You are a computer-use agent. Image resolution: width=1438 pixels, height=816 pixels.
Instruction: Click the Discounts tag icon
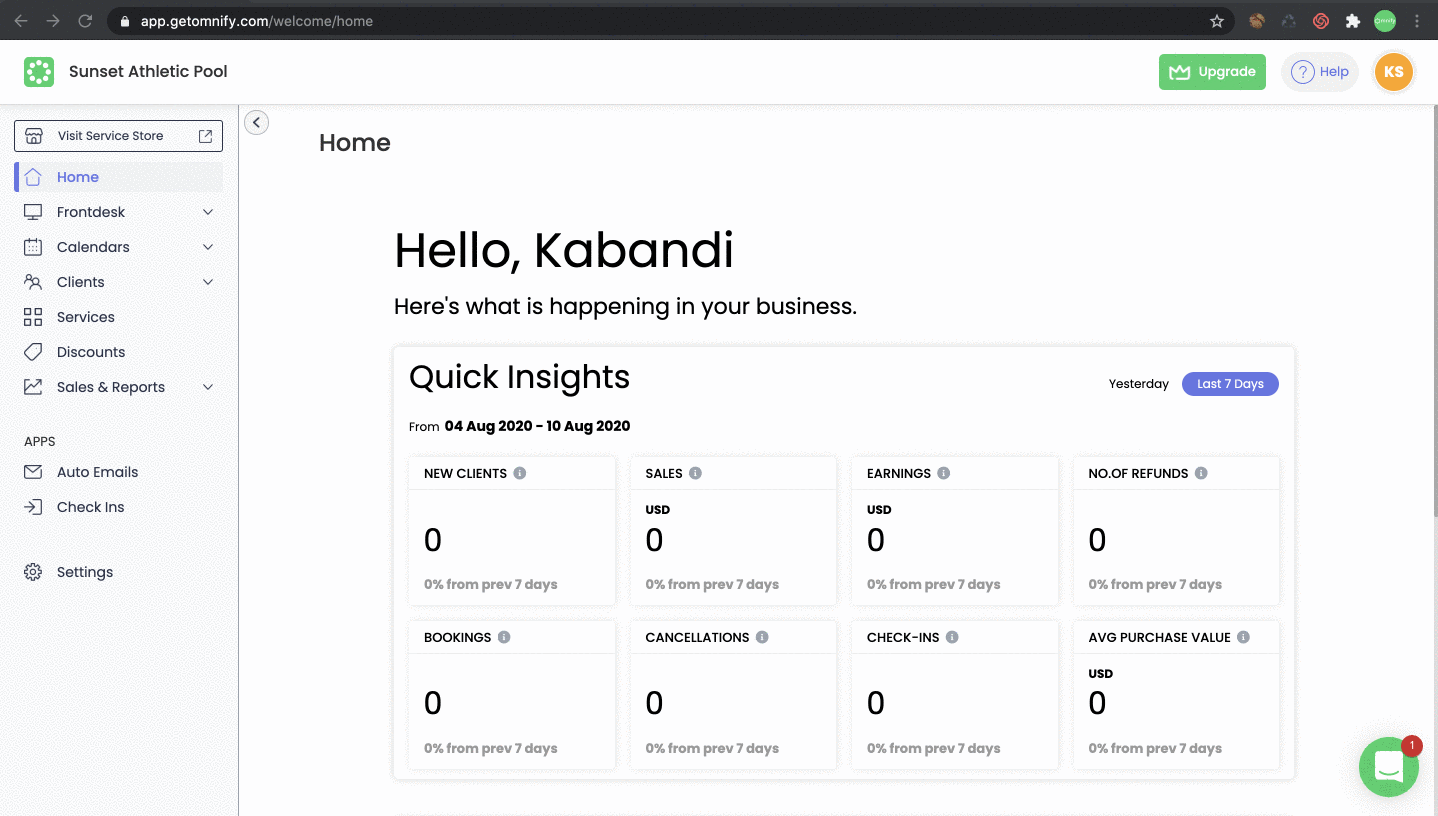click(33, 352)
